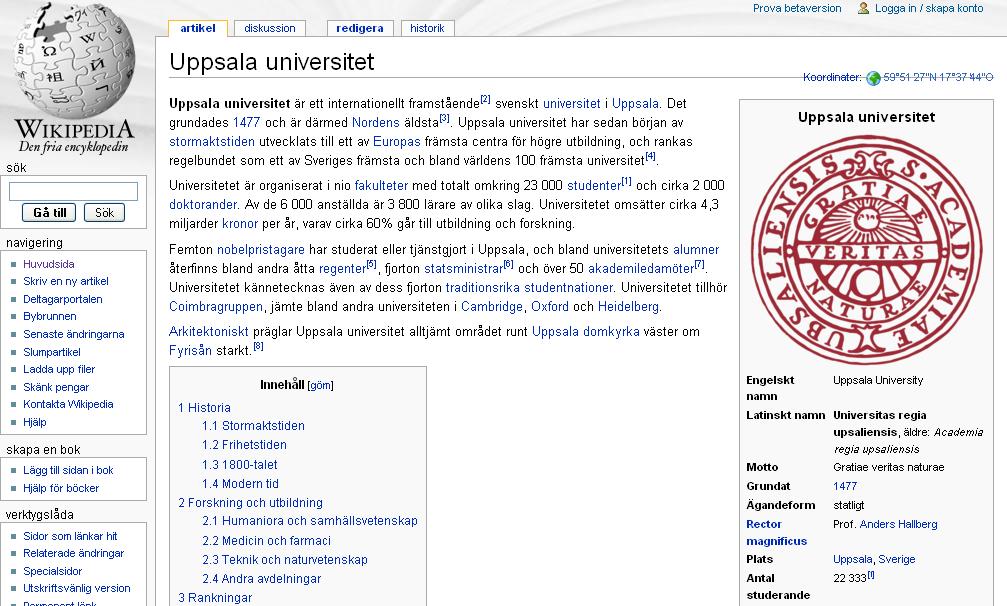Click the Wikipedia globe logo
The image size is (1007, 606).
coord(74,77)
